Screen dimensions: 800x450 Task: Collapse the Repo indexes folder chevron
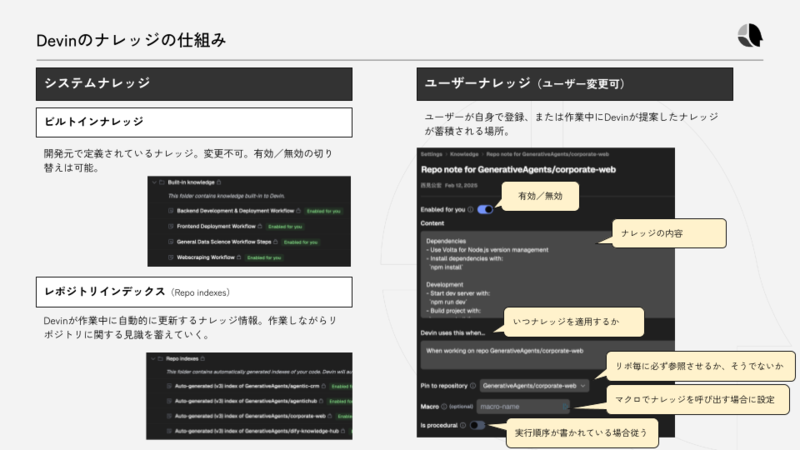[153, 359]
